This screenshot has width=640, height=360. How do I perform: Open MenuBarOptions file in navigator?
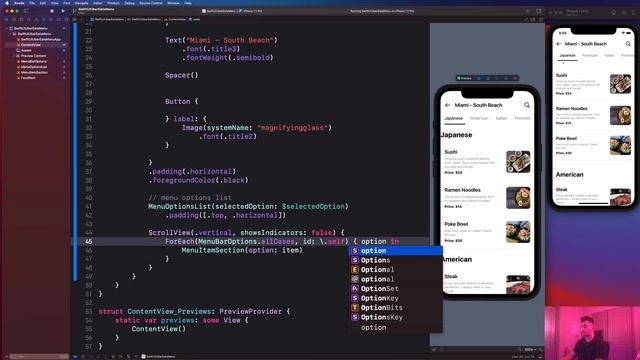point(33,61)
